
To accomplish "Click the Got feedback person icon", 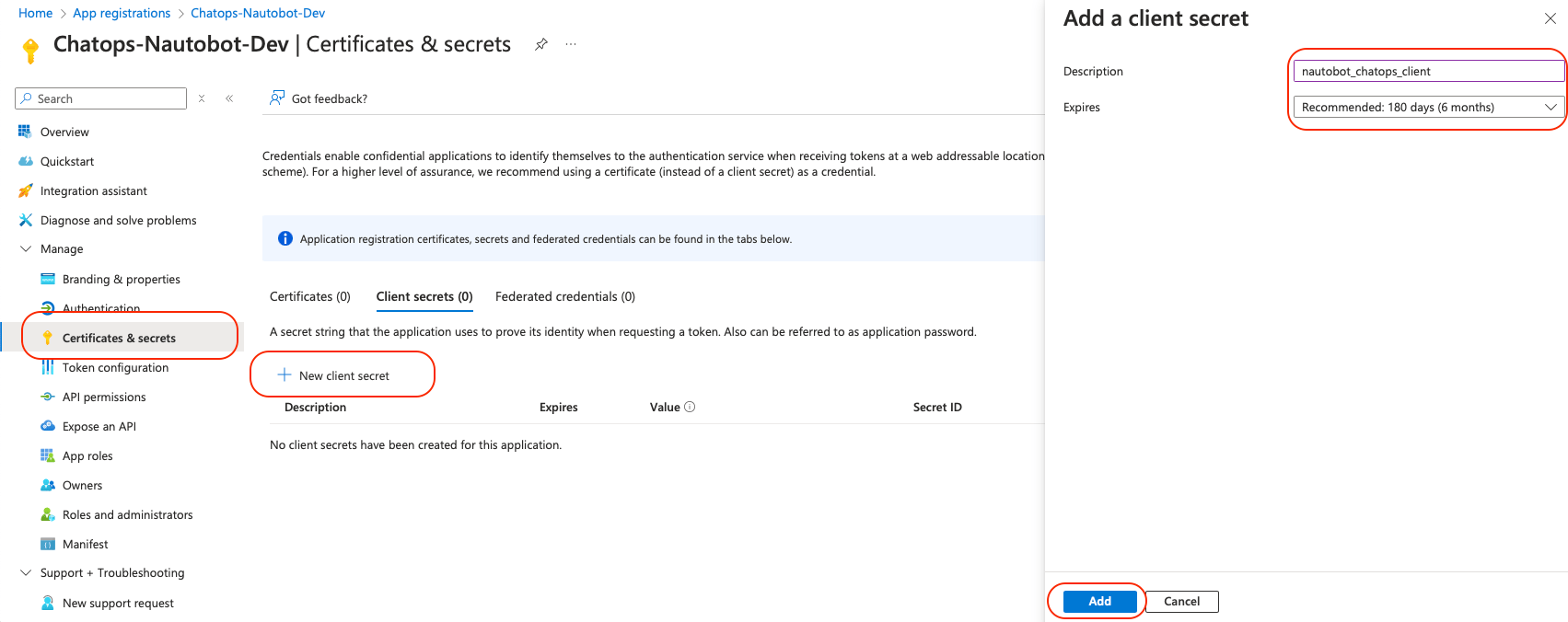I will click(x=276, y=98).
